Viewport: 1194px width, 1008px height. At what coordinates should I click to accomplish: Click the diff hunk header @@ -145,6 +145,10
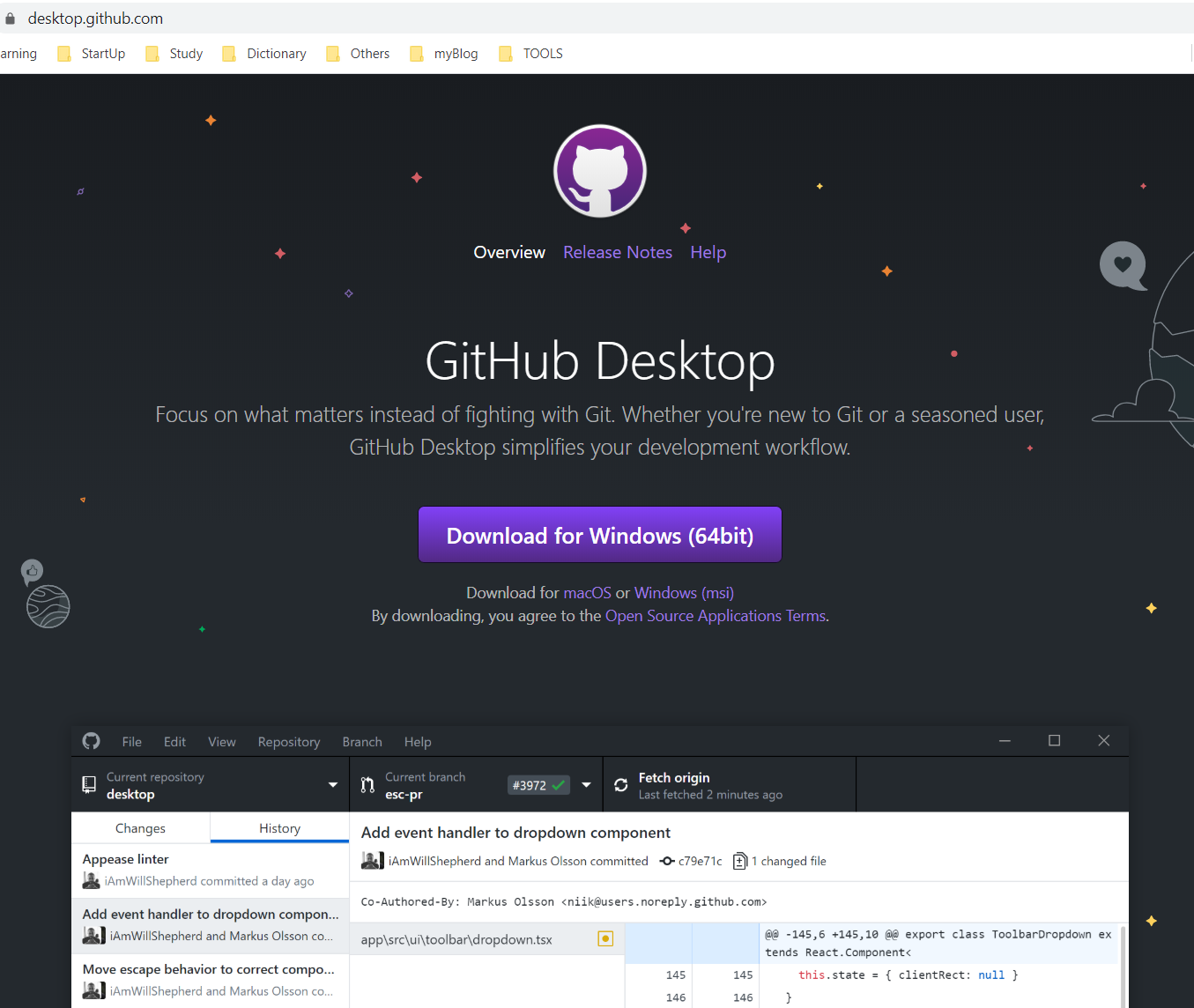[938, 943]
